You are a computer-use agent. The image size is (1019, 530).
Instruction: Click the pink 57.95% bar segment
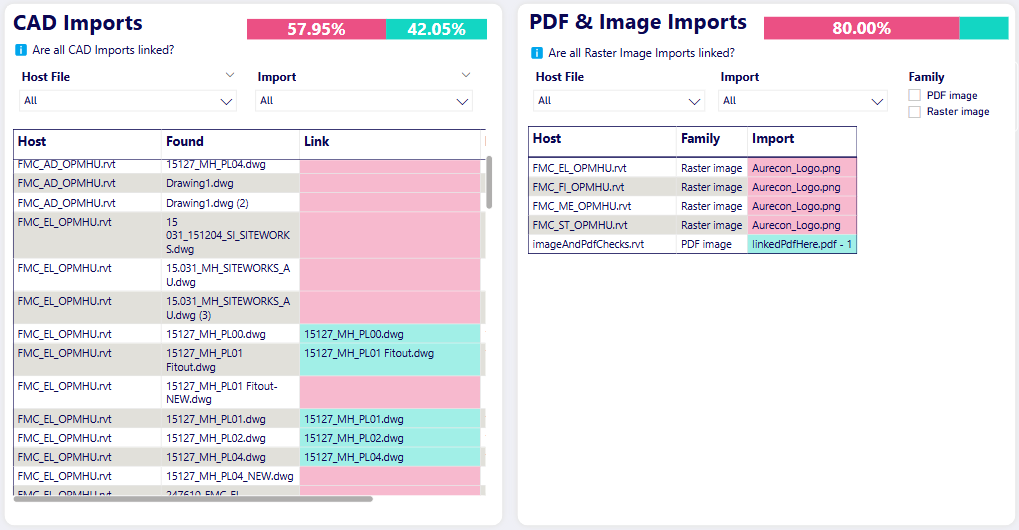tap(316, 29)
